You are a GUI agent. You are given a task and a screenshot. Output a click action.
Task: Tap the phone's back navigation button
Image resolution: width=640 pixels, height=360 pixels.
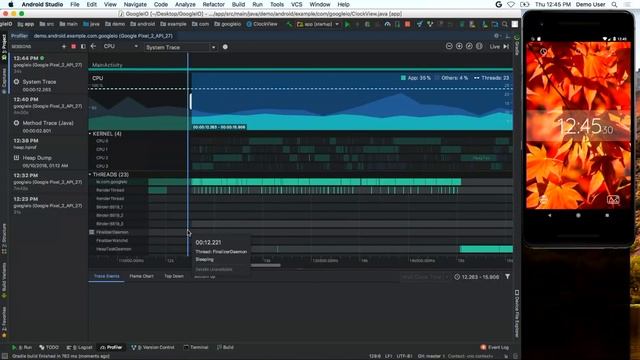(549, 215)
